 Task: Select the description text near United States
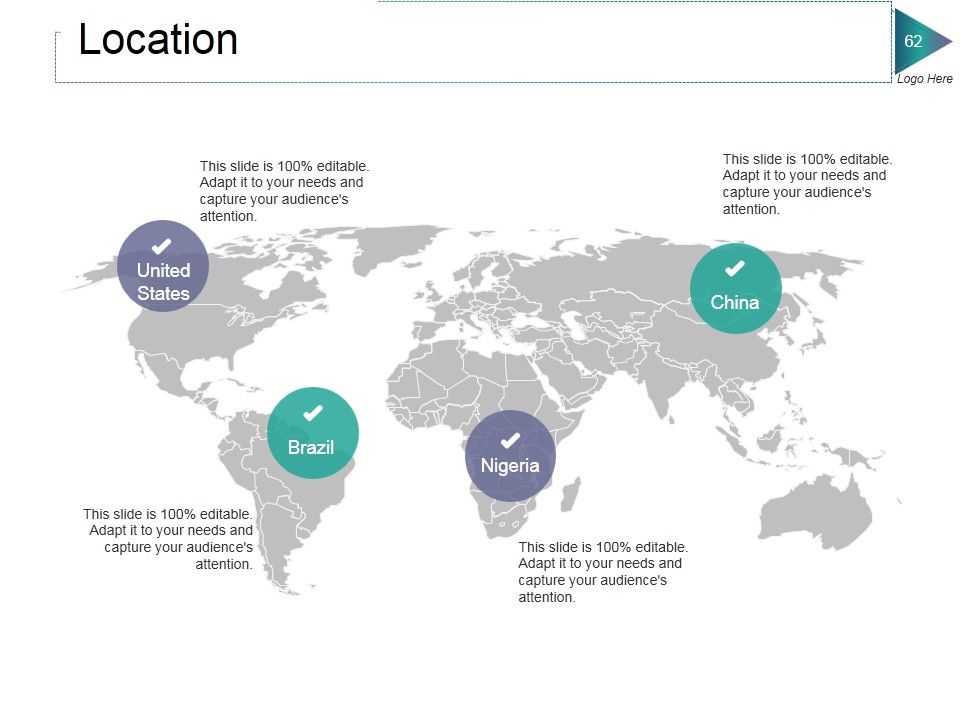284,191
